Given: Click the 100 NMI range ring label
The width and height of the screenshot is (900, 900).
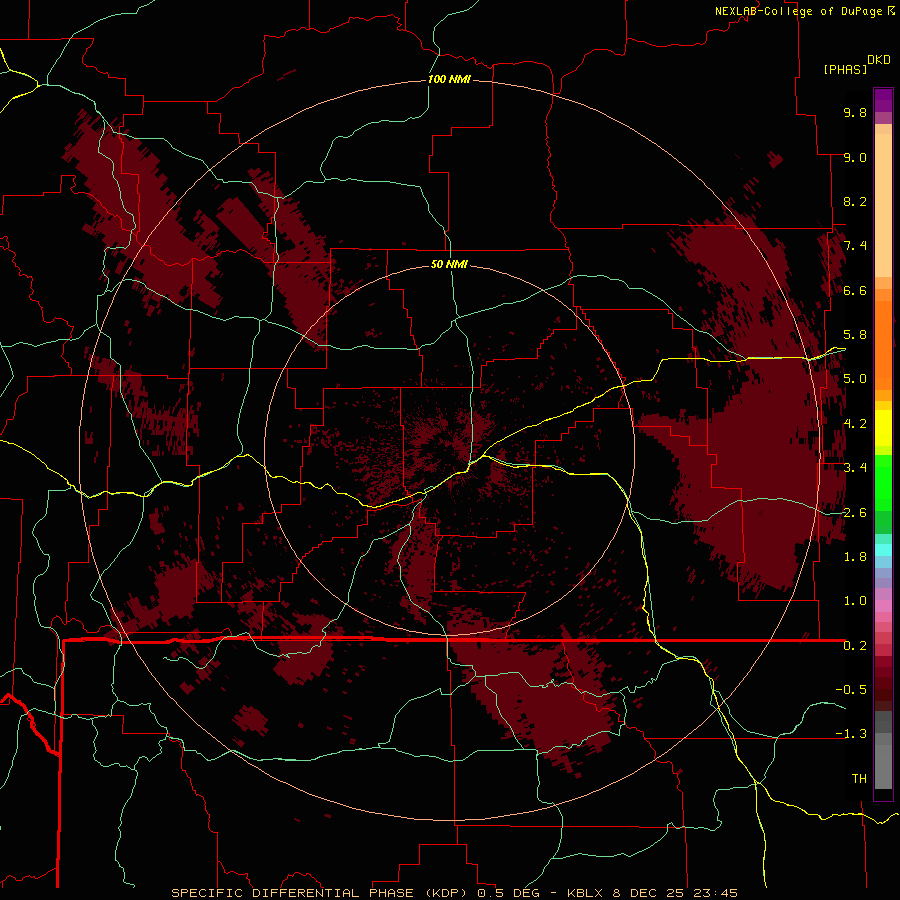Looking at the screenshot, I should (x=449, y=79).
